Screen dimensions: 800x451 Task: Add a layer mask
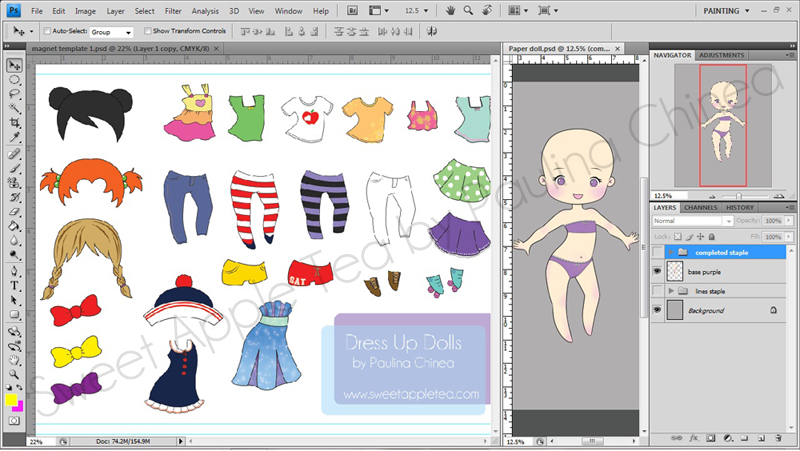coord(711,438)
